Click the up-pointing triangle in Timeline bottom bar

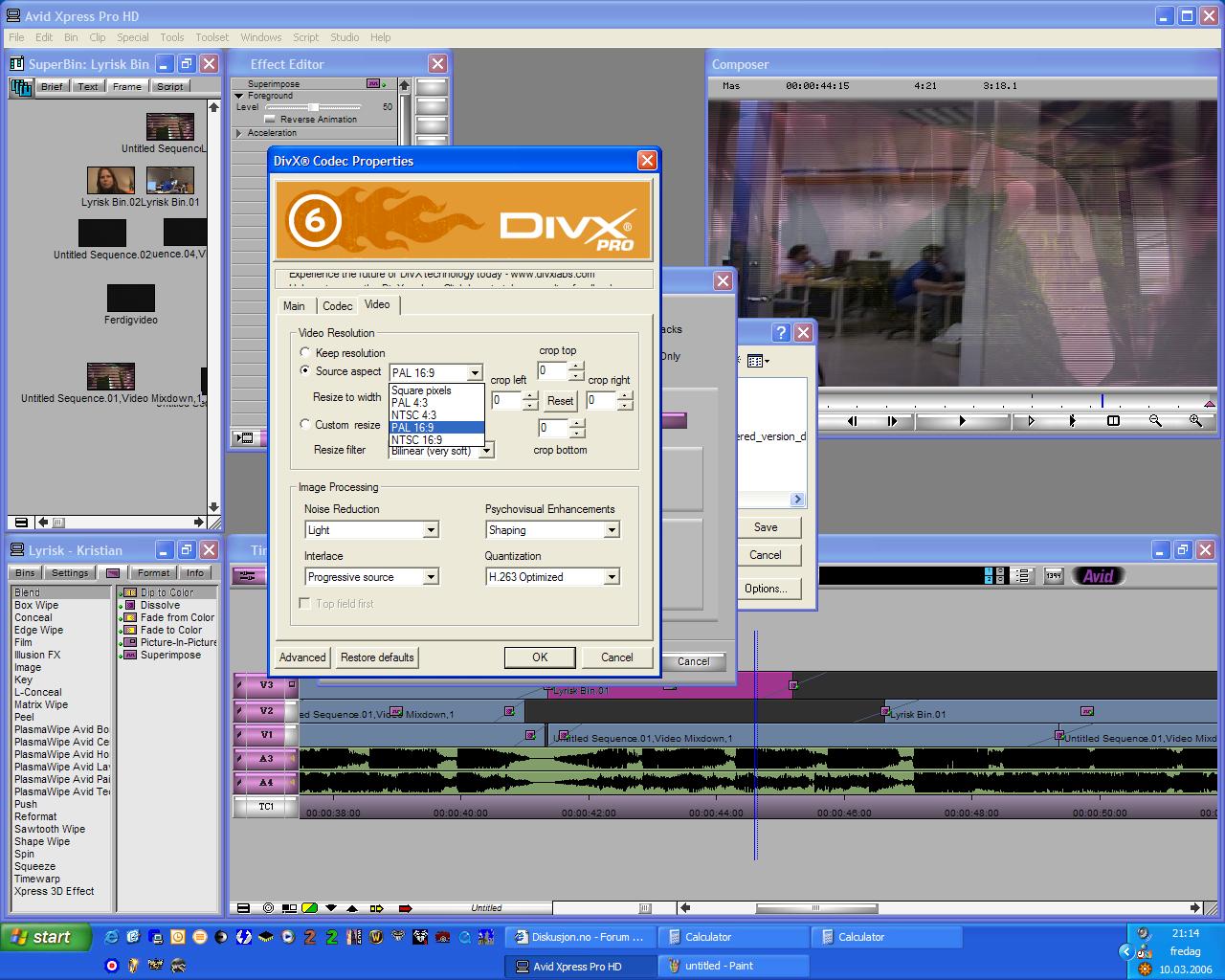[x=352, y=908]
